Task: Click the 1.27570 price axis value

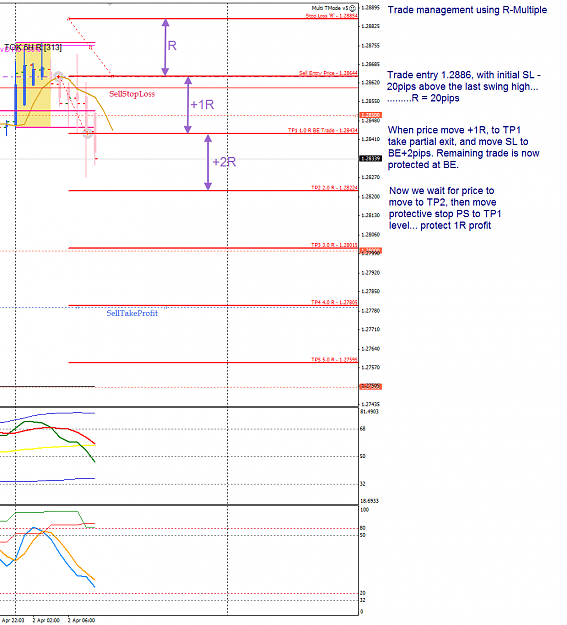Action: click(x=370, y=368)
